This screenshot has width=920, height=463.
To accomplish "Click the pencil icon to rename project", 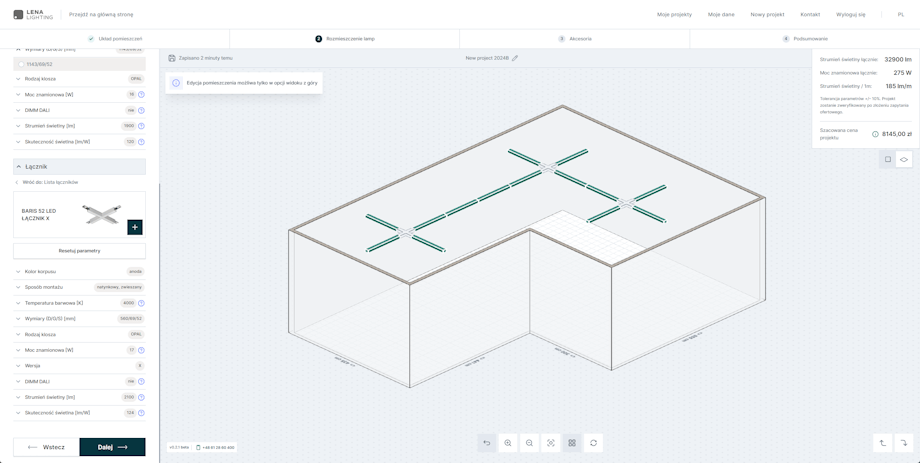I will 515,58.
